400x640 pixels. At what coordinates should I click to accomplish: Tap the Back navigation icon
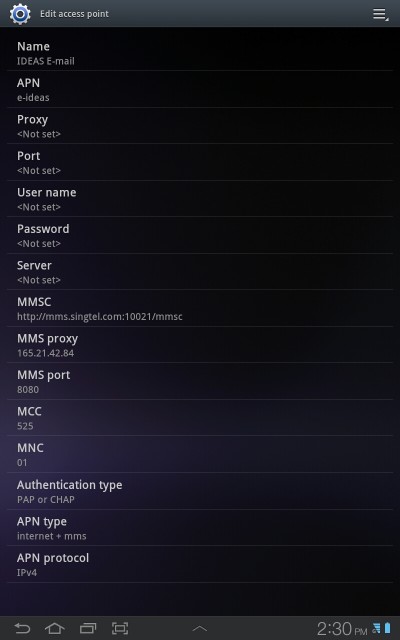pos(22,628)
